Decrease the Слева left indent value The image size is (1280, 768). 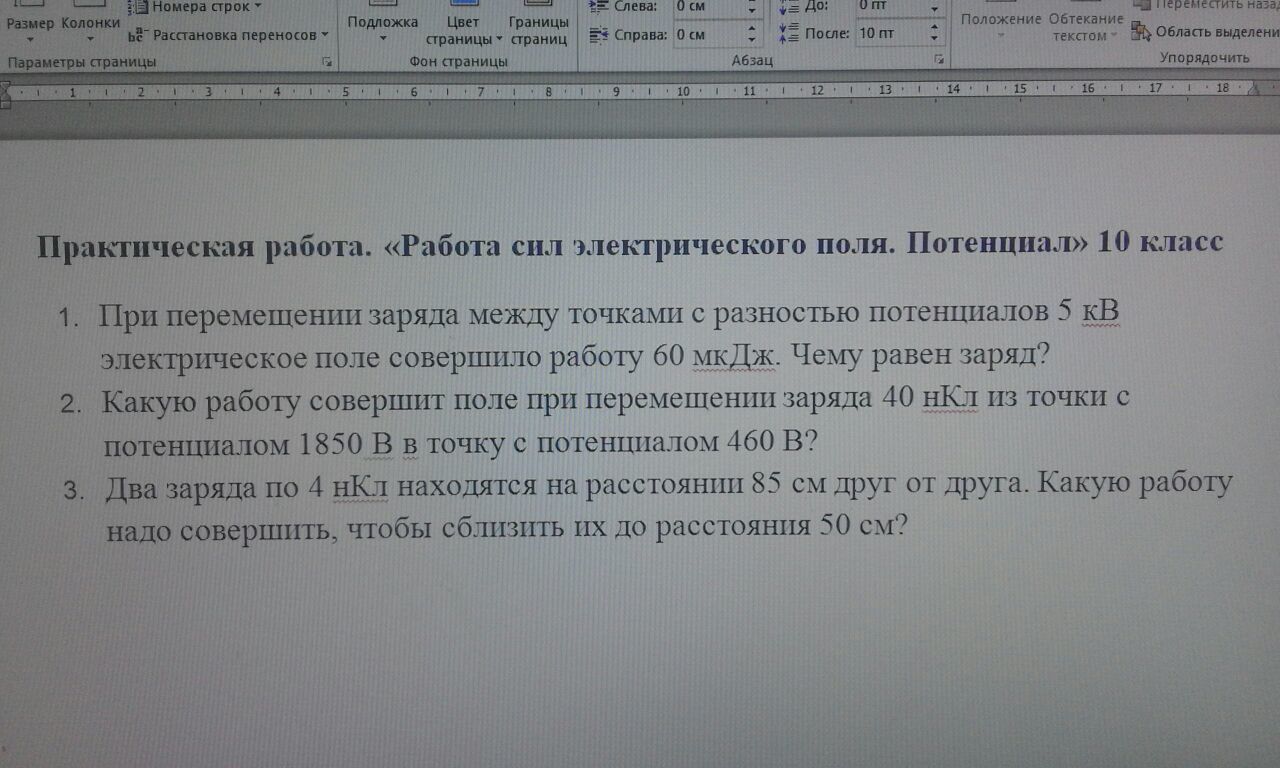tap(750, 10)
